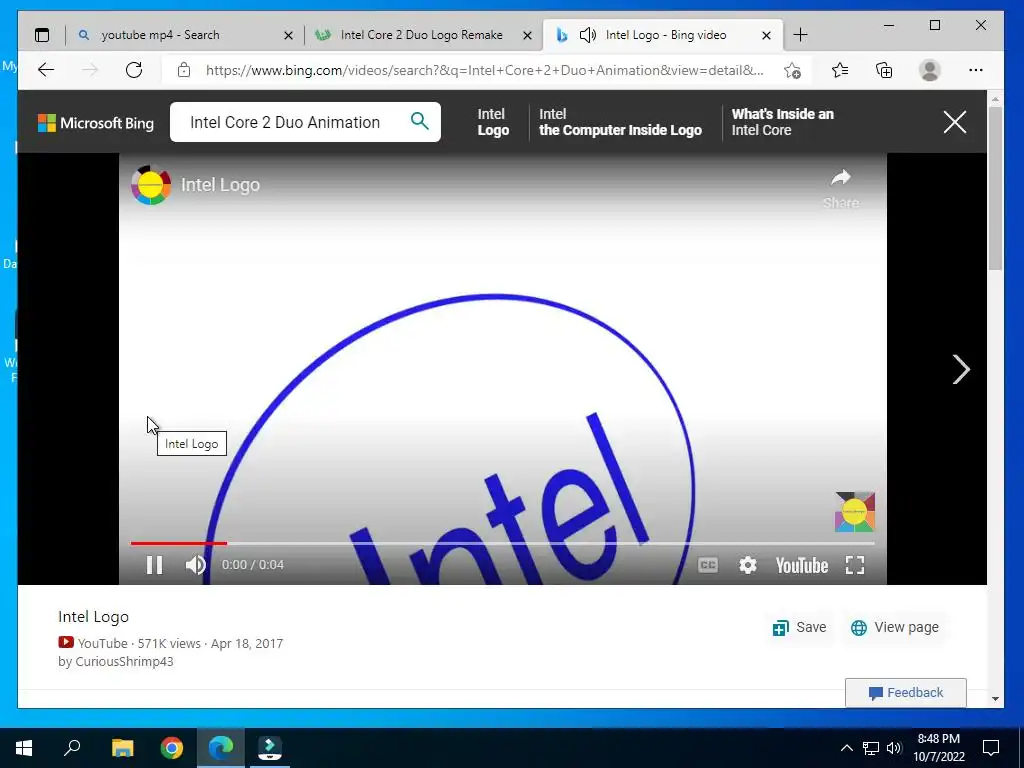Open taskbar search
The height and width of the screenshot is (768, 1024).
[72, 748]
